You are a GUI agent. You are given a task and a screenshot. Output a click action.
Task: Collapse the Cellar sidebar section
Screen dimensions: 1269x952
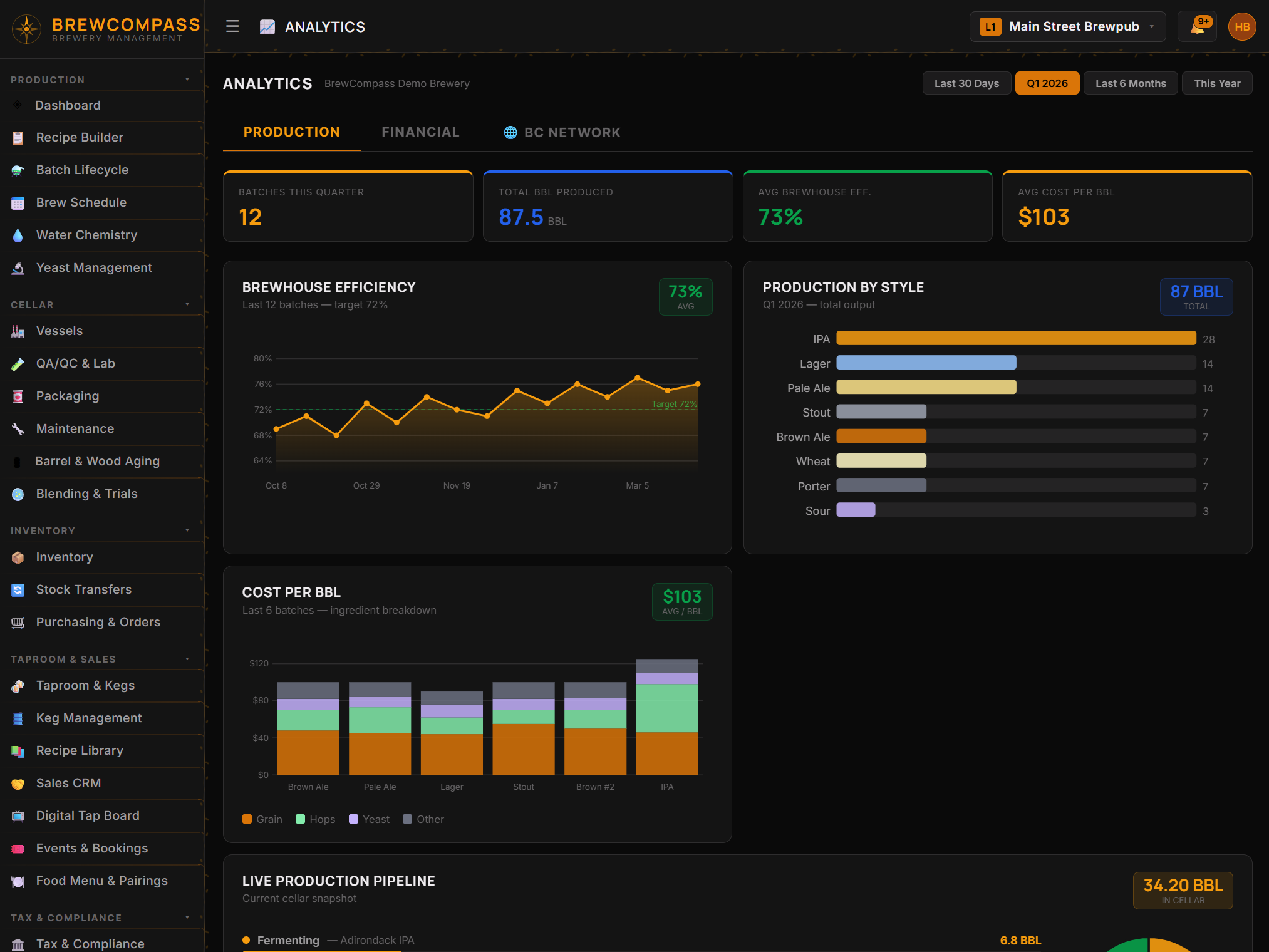pos(187,304)
